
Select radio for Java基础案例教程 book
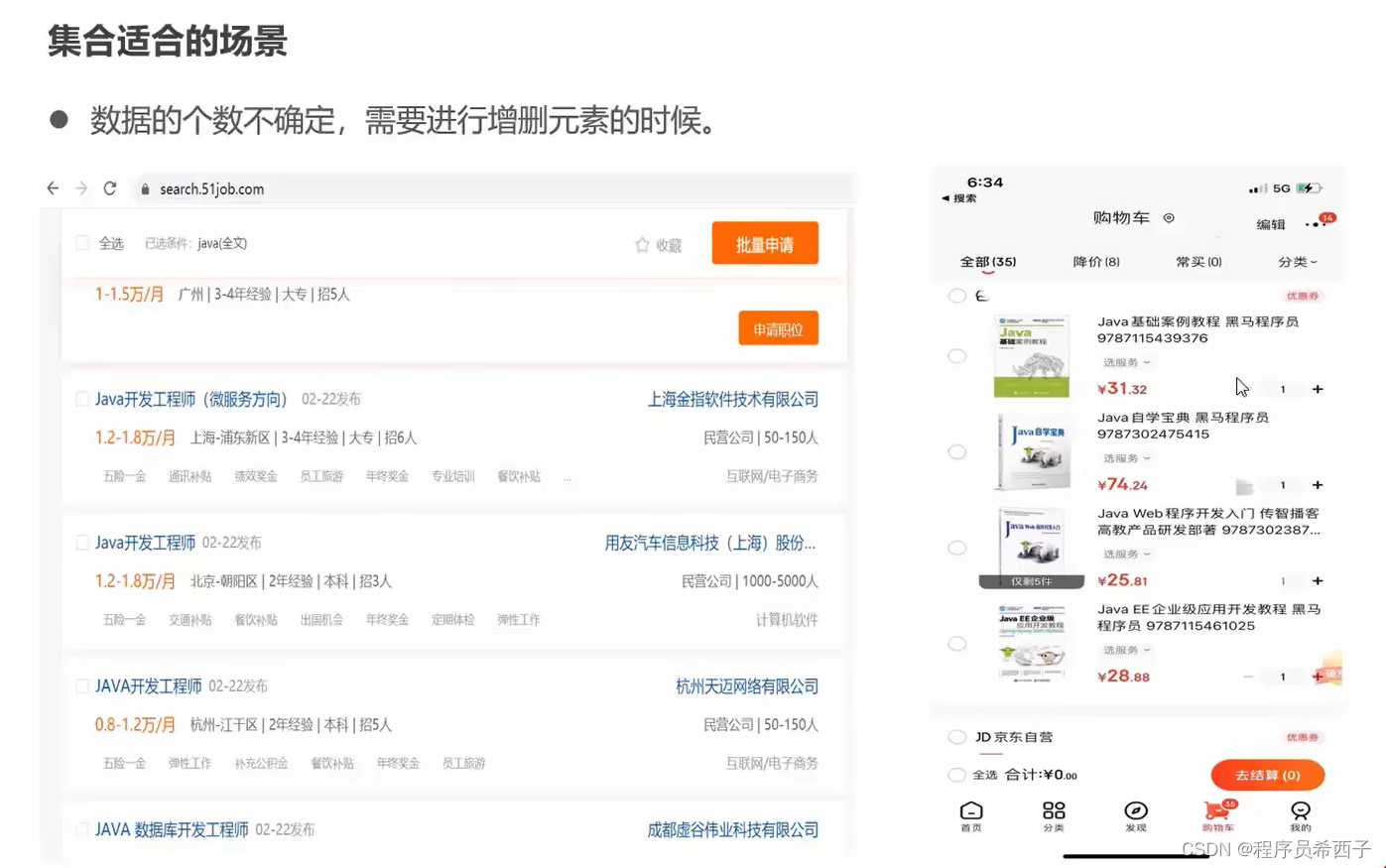(956, 355)
